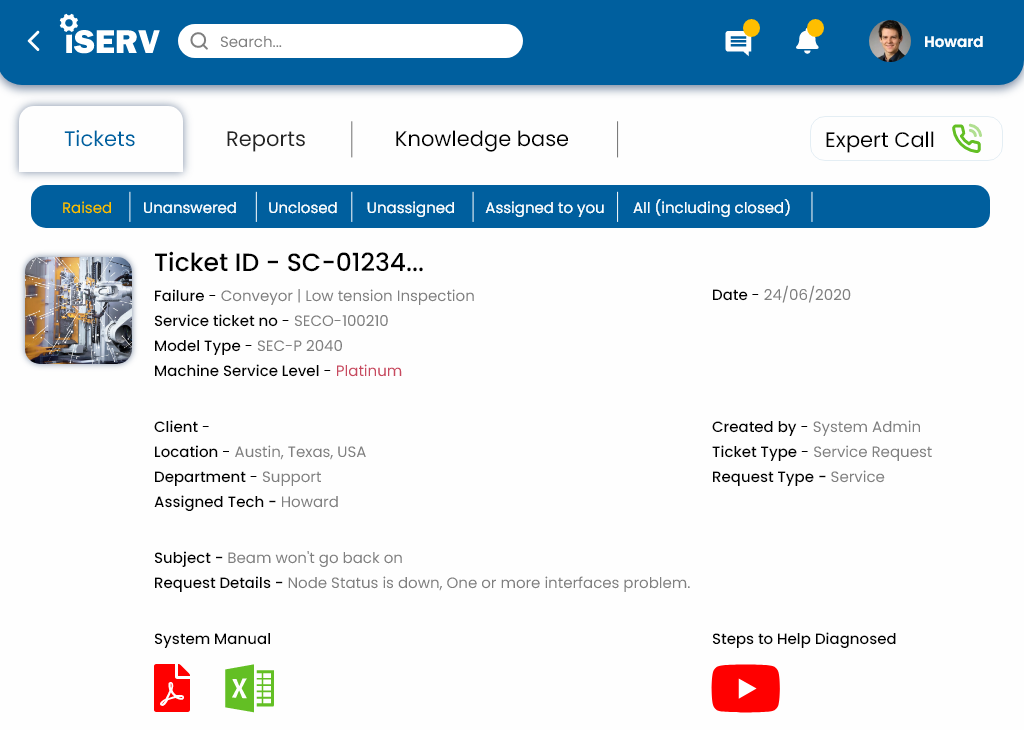Open the notifications bell
Viewport: 1024px width, 730px height.
click(x=807, y=42)
